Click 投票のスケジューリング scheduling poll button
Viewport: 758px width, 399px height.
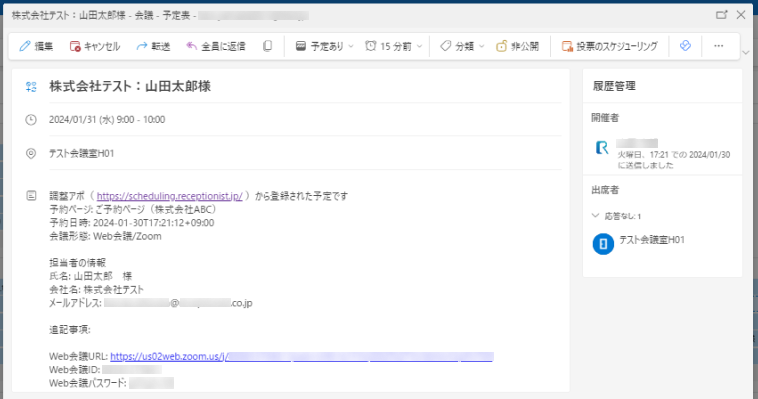[x=610, y=46]
